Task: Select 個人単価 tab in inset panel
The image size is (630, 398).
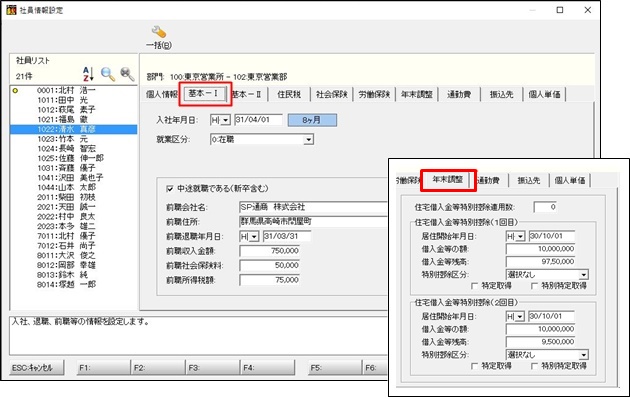Action: point(570,181)
